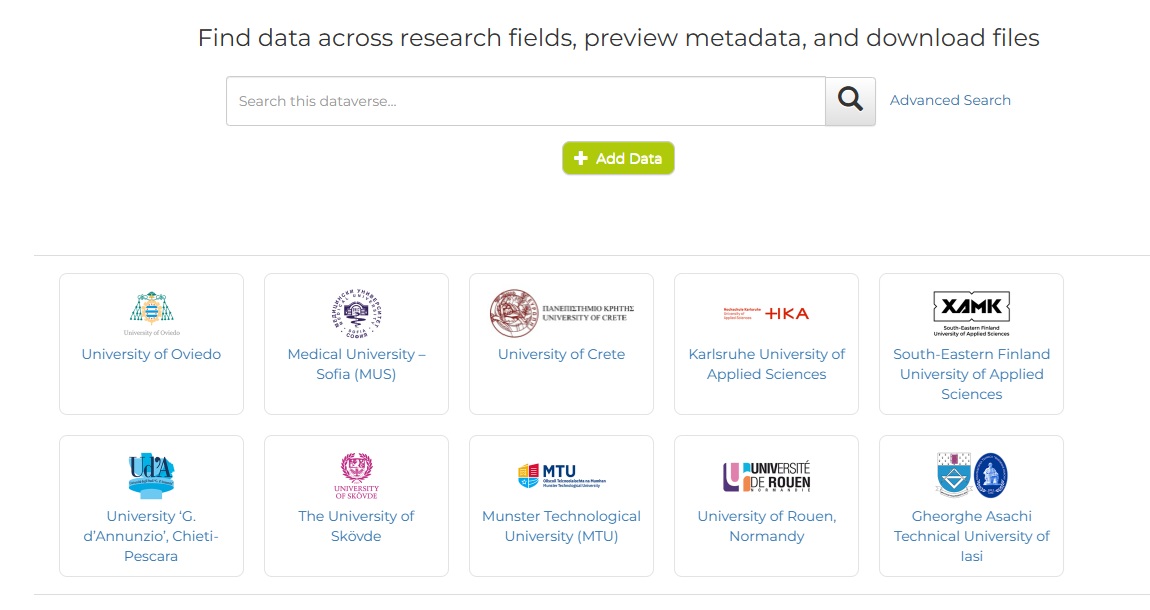Click the magnifying glass search button
The height and width of the screenshot is (610, 1150).
tap(850, 101)
